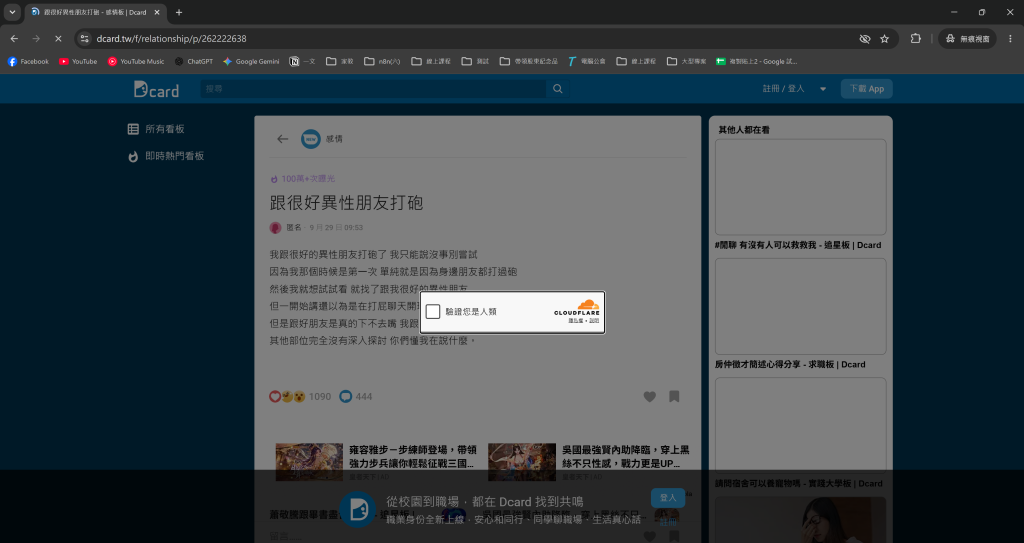Image resolution: width=1024 pixels, height=543 pixels.
Task: Open thumbnail above #閒聊 有沒有人可以救救我
Action: point(801,187)
